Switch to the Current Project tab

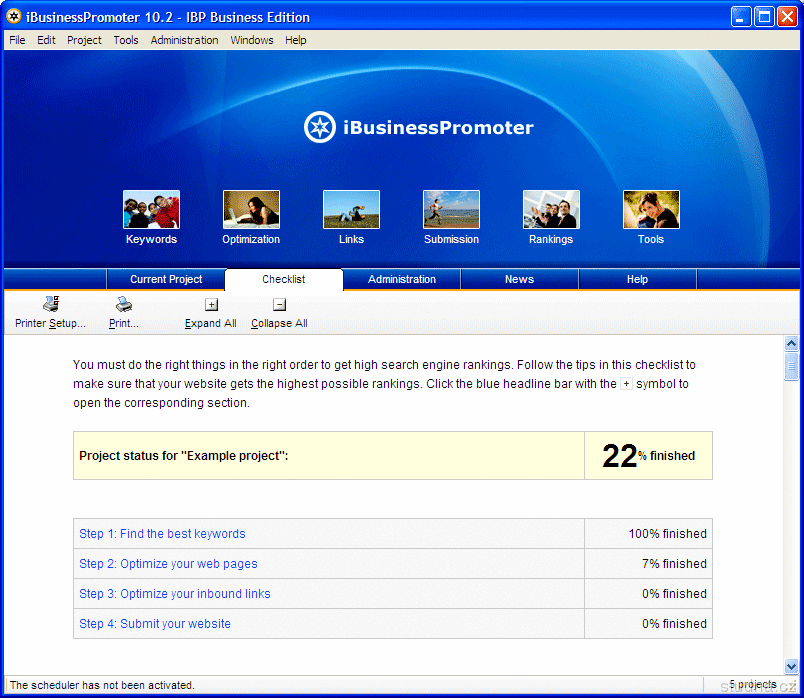point(166,280)
